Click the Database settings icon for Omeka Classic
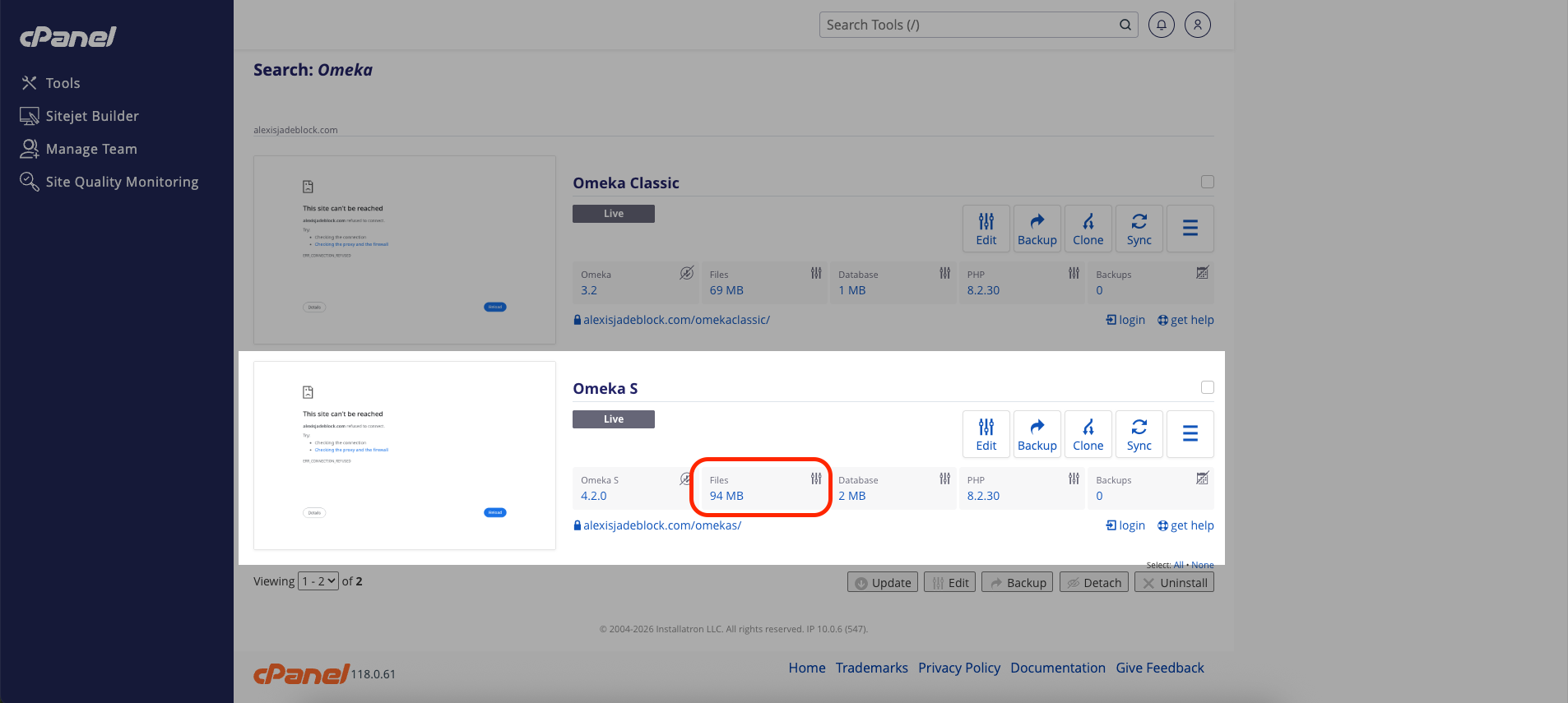The height and width of the screenshot is (703, 1568). pyautogui.click(x=945, y=273)
